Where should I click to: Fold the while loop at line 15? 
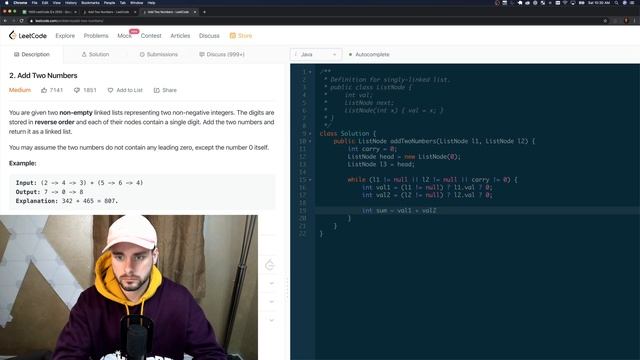click(x=310, y=180)
